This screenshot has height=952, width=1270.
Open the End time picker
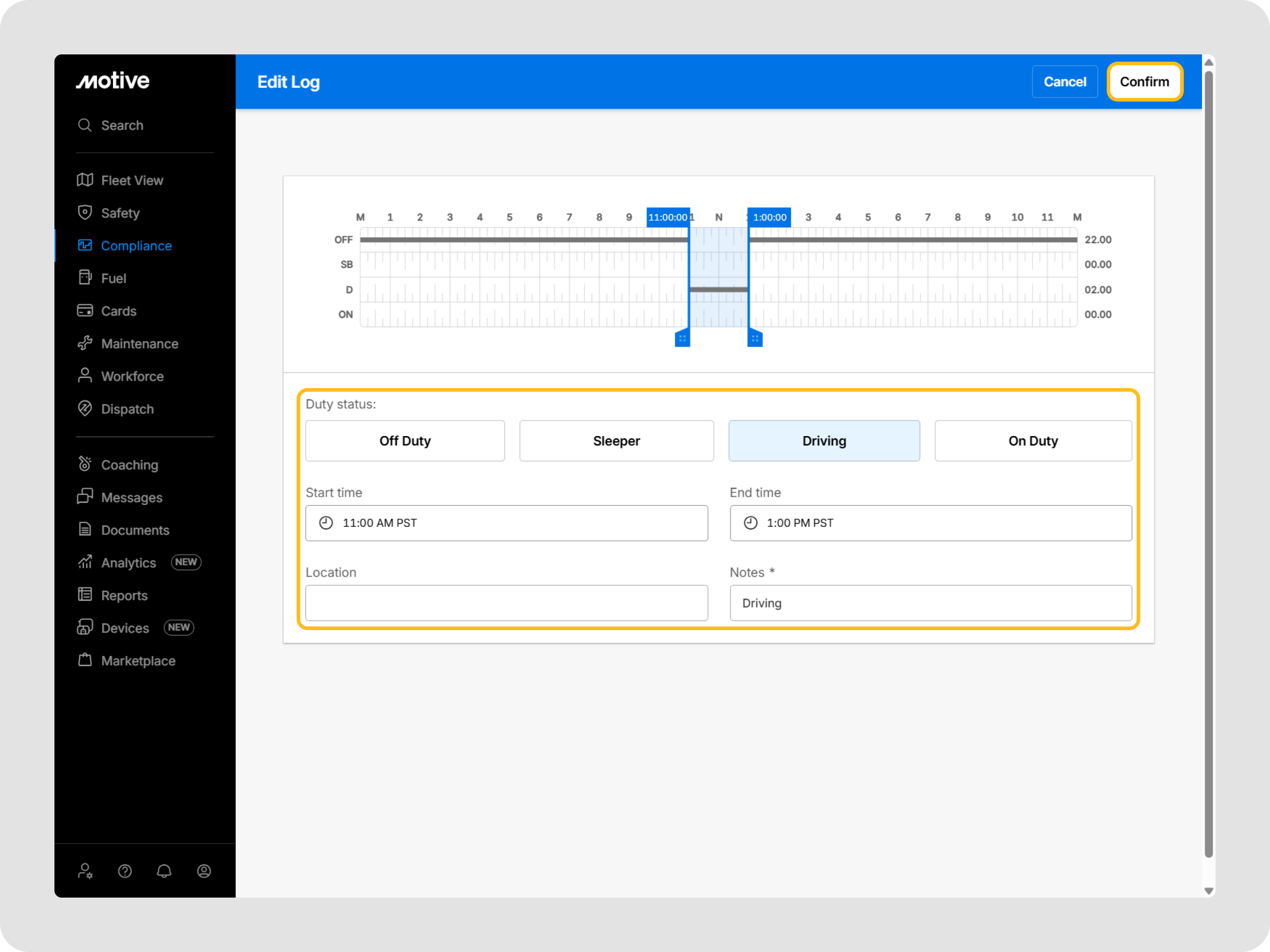(930, 523)
